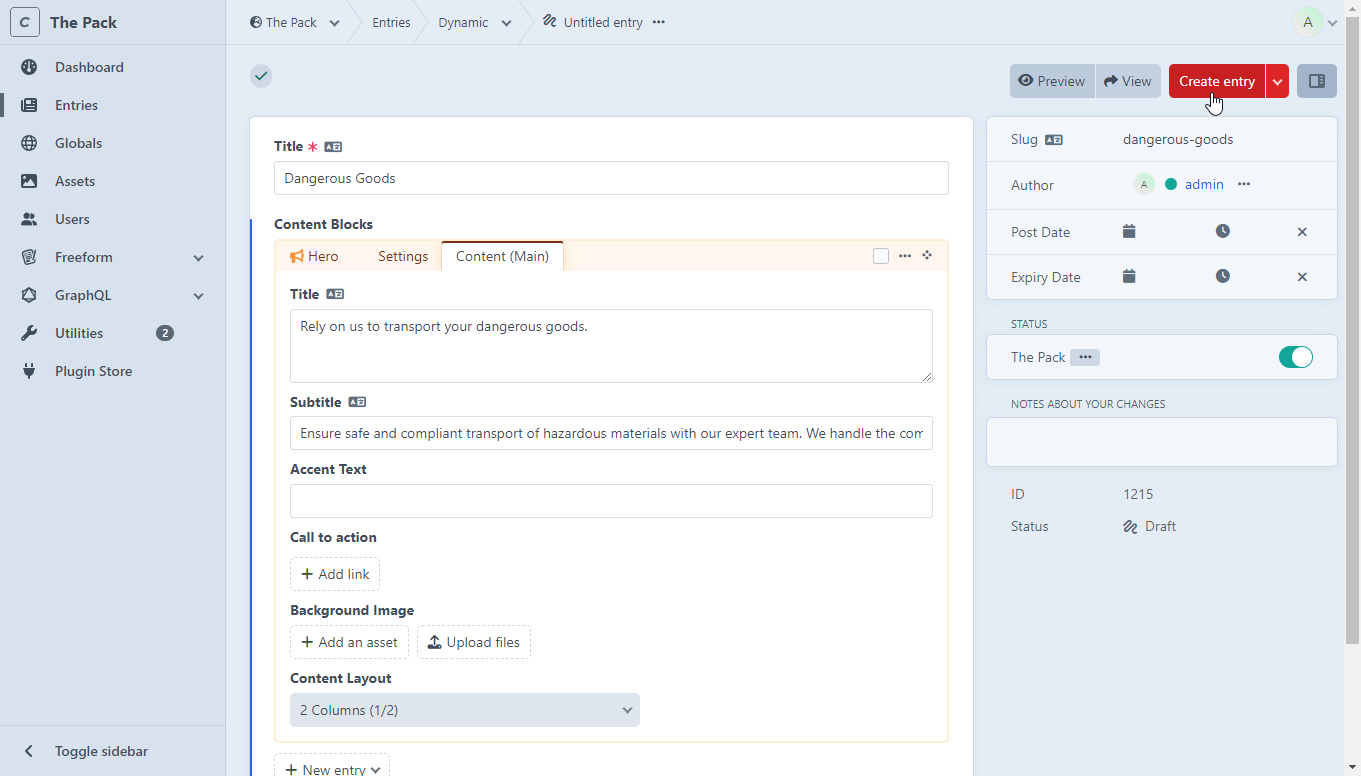Open Author admin actions ellipsis
Viewport: 1361px width, 776px height.
[x=1244, y=184]
